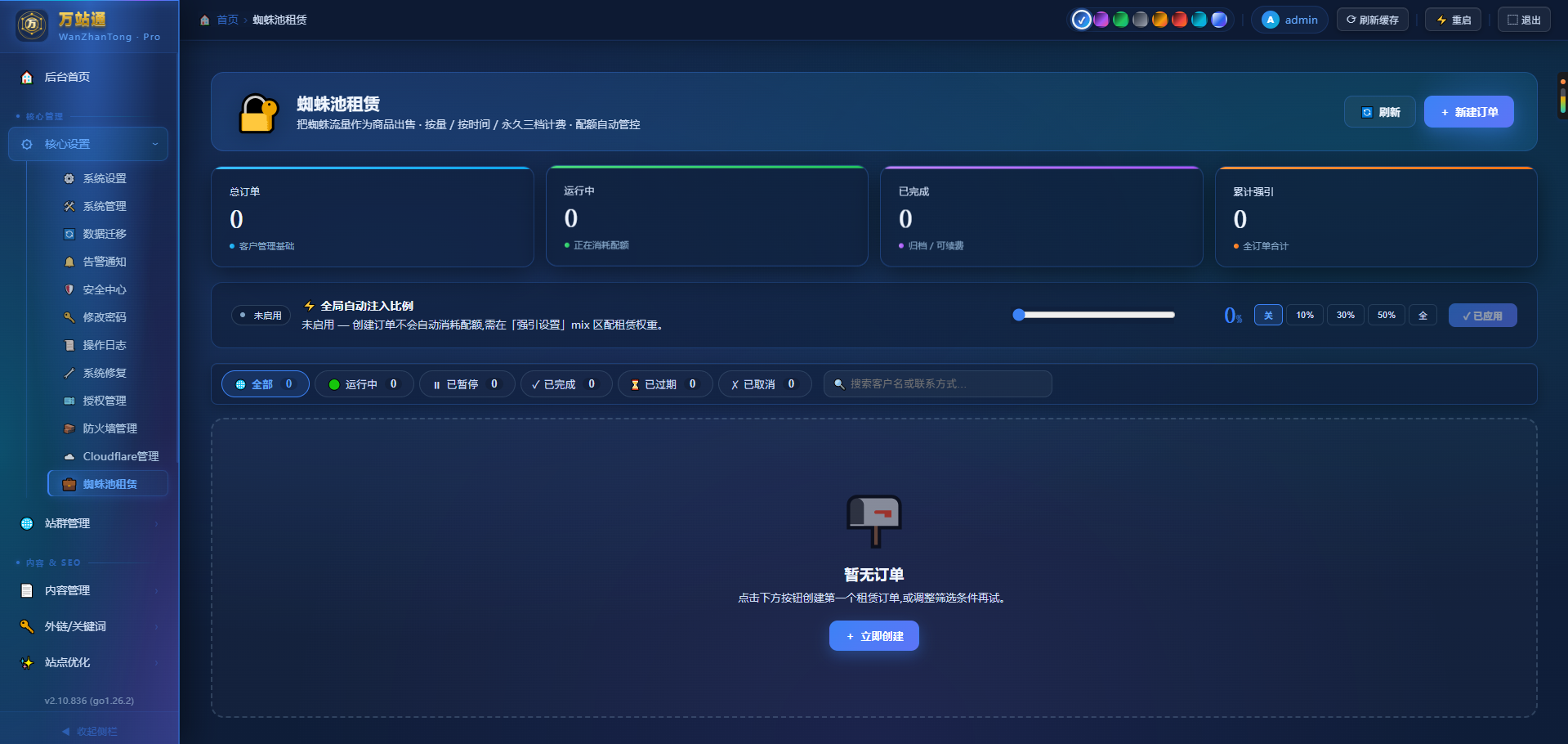Viewport: 1568px width, 744px height.
Task: Click the tools icon for 系统管理
Action: (69, 206)
